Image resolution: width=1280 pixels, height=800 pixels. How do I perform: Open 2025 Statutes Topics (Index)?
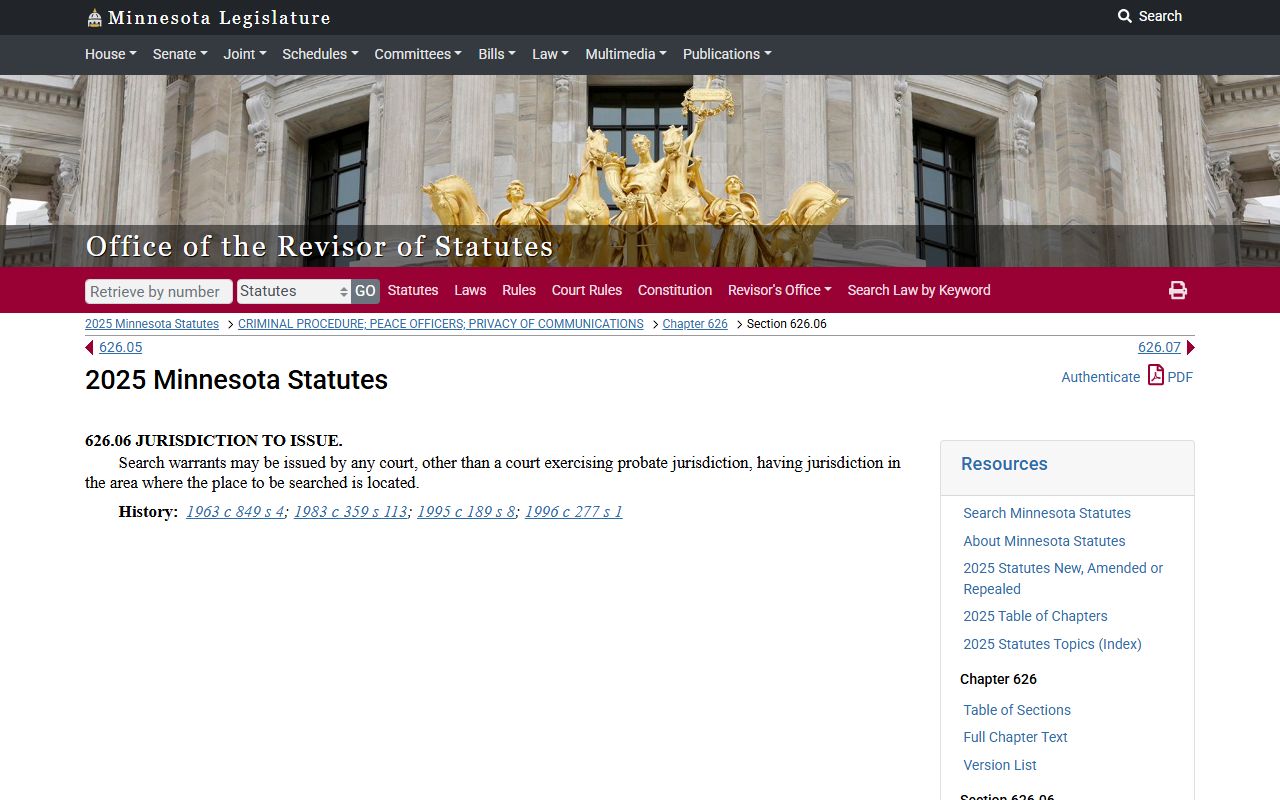pyautogui.click(x=1052, y=644)
